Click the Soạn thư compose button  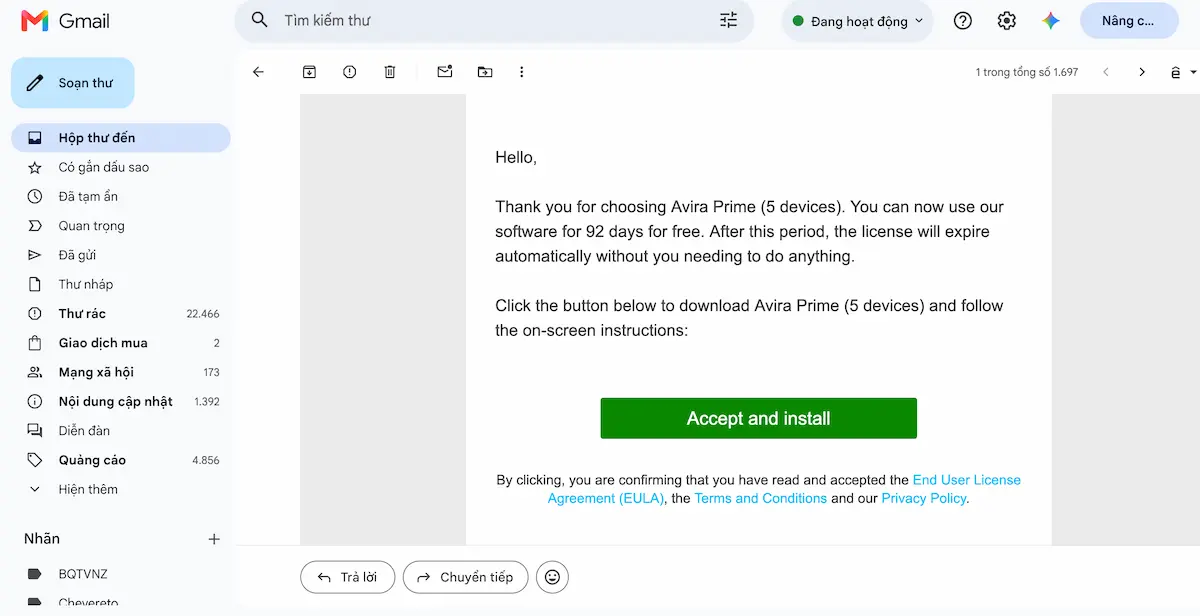pos(73,83)
